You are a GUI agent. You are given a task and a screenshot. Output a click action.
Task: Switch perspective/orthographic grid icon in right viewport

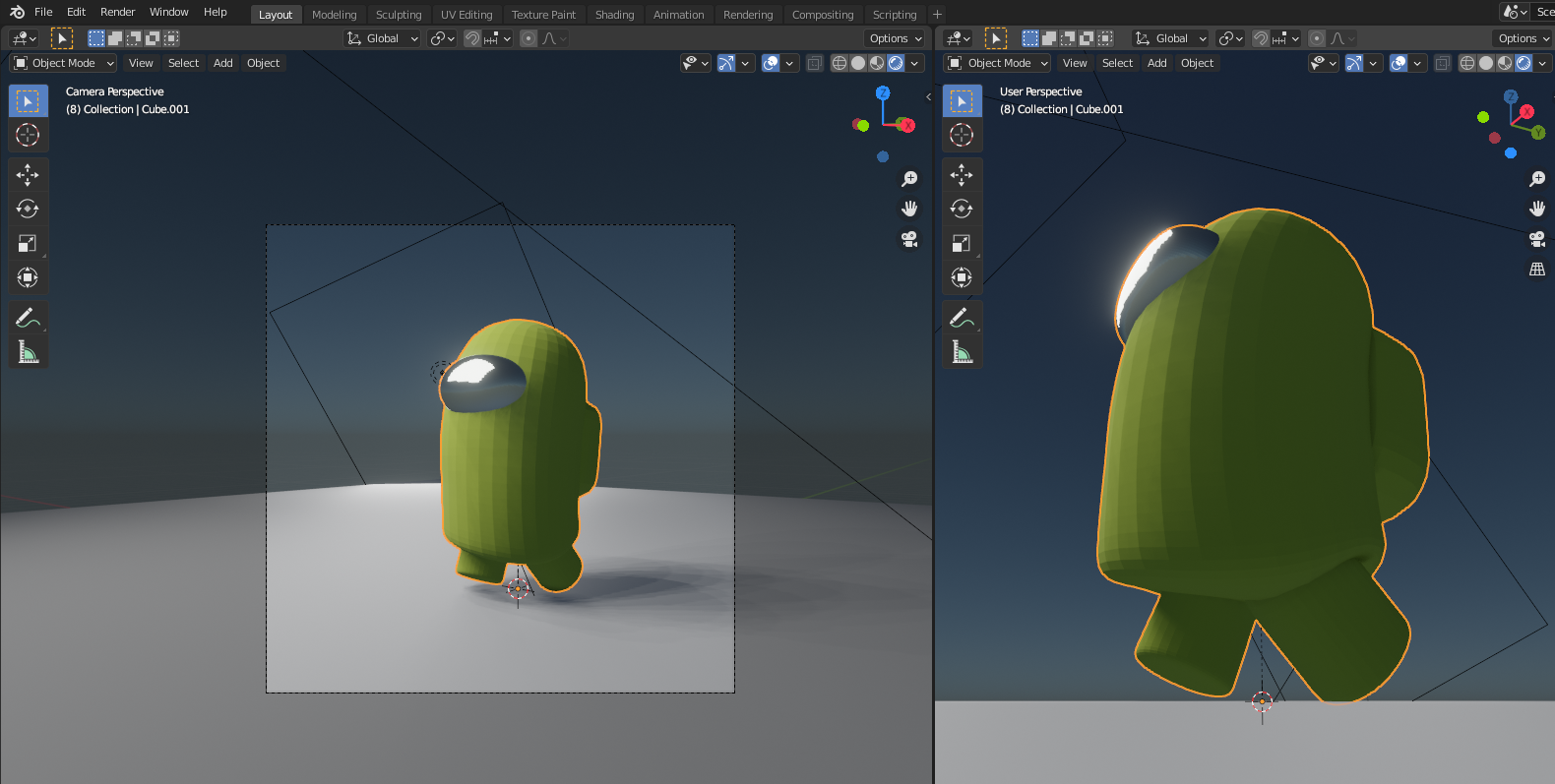(1537, 269)
